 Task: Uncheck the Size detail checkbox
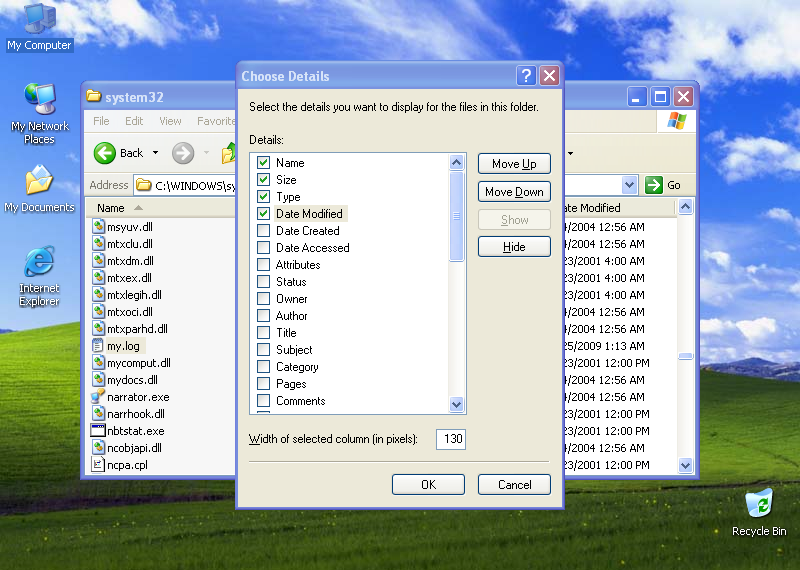point(263,180)
